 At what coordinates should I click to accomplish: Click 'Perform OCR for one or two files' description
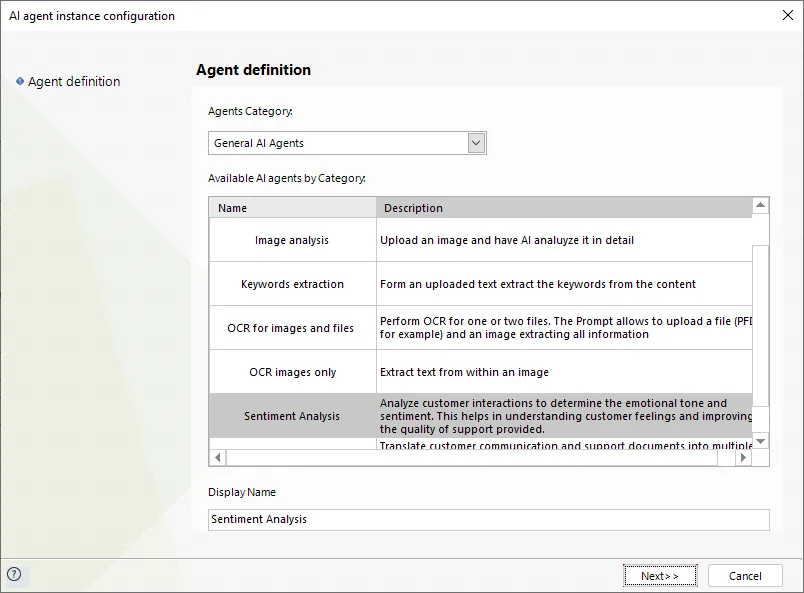click(x=566, y=328)
